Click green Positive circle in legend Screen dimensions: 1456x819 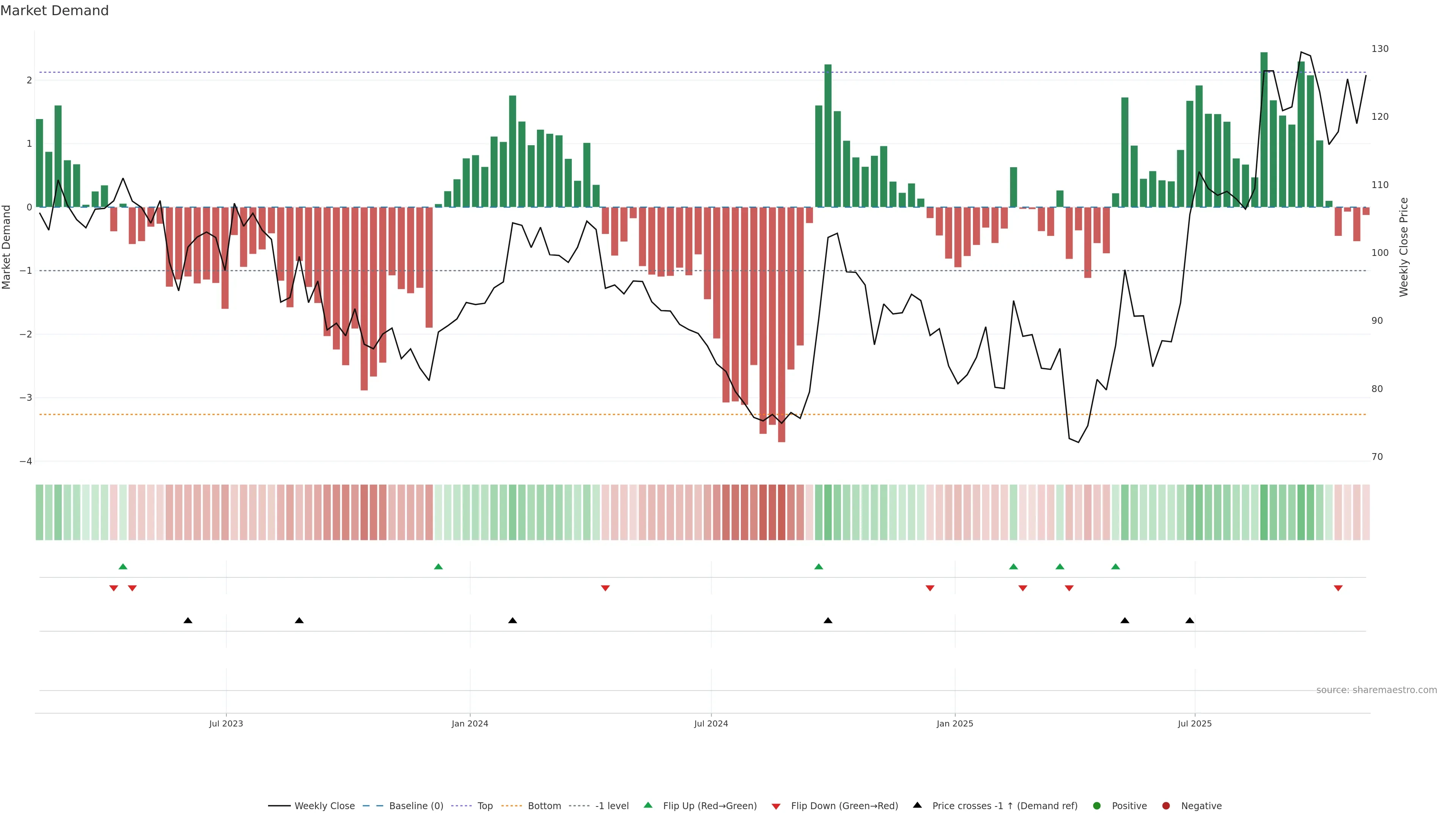pos(1097,805)
